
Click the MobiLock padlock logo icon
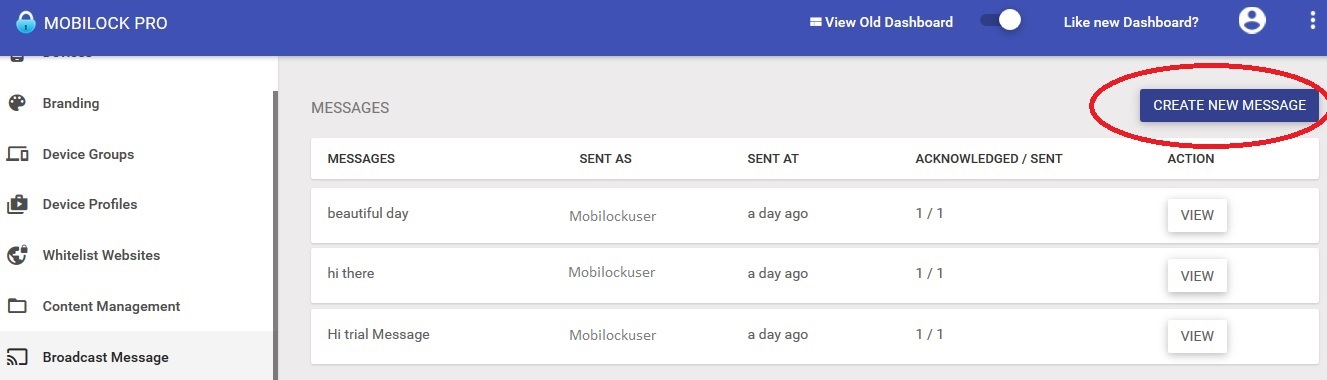pyautogui.click(x=25, y=22)
